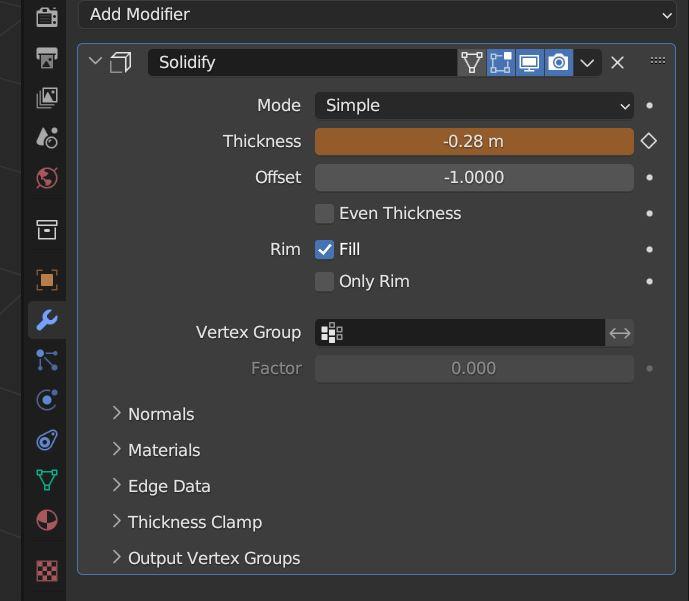Animate Mode property dot
The image size is (689, 601).
tap(649, 105)
